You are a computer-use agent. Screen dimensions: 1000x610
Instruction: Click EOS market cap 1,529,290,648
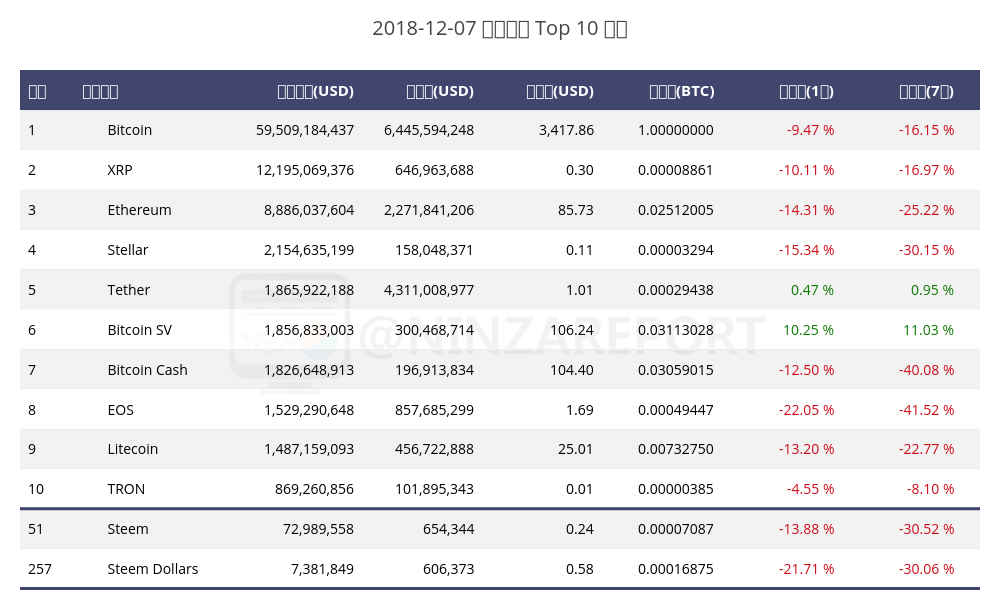(309, 410)
